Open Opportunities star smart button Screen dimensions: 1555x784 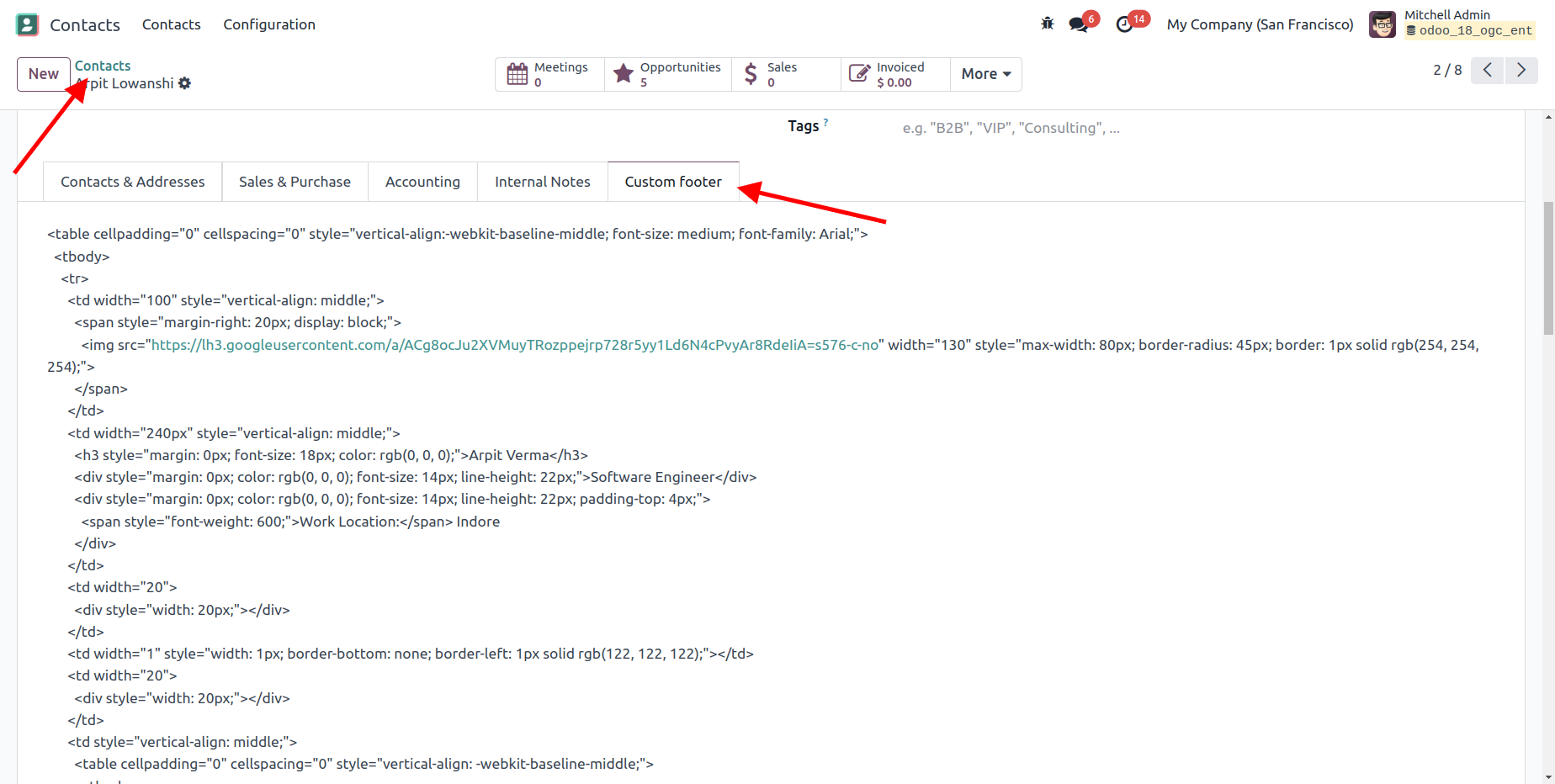pos(668,75)
